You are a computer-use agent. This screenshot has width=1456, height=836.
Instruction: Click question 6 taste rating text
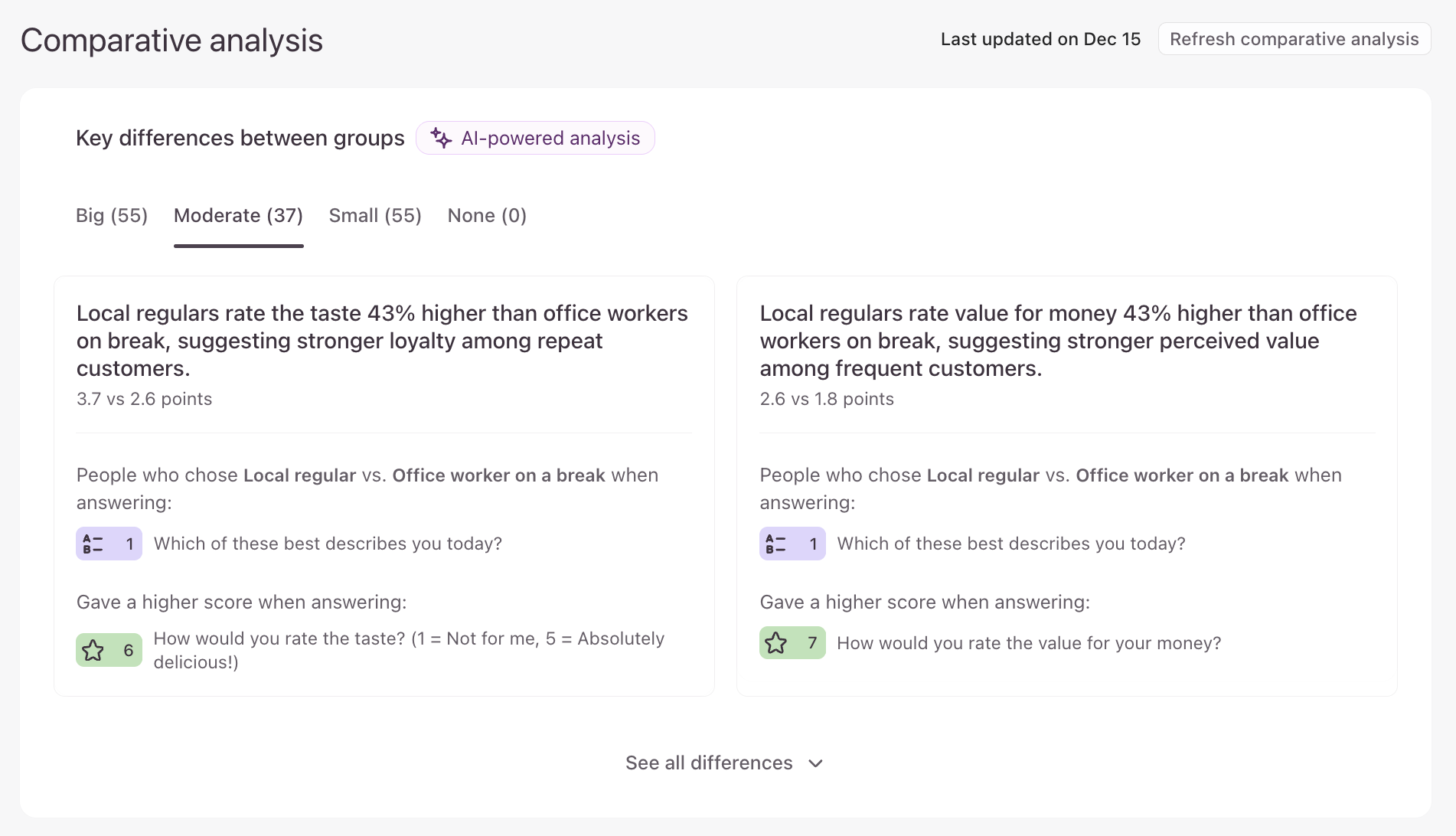pyautogui.click(x=409, y=650)
